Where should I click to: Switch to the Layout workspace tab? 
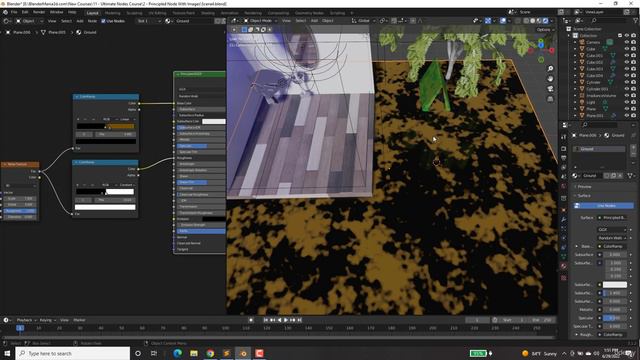tap(93, 13)
